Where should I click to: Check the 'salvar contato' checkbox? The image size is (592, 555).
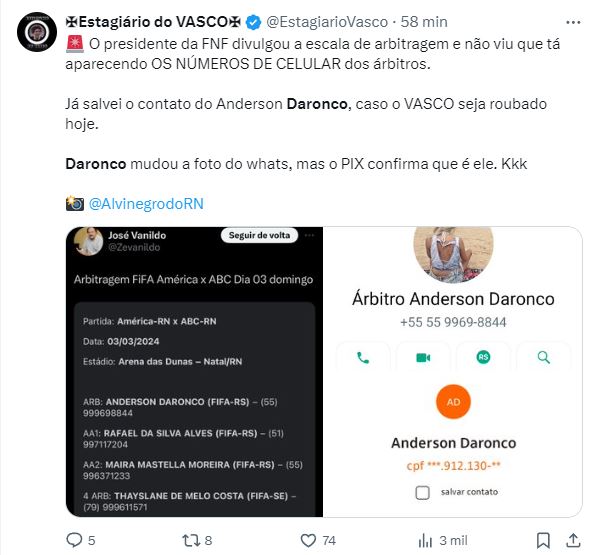[x=422, y=493]
